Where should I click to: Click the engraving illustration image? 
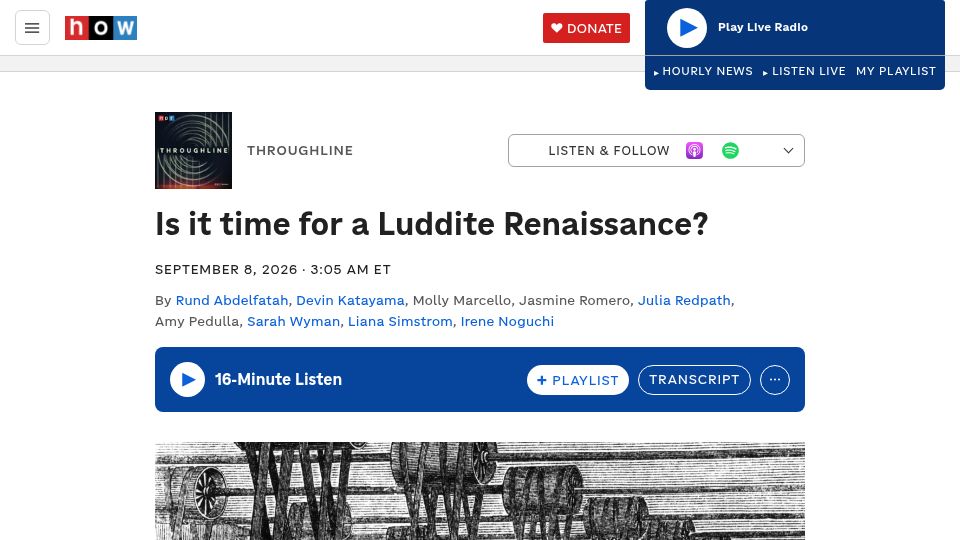tap(479, 491)
